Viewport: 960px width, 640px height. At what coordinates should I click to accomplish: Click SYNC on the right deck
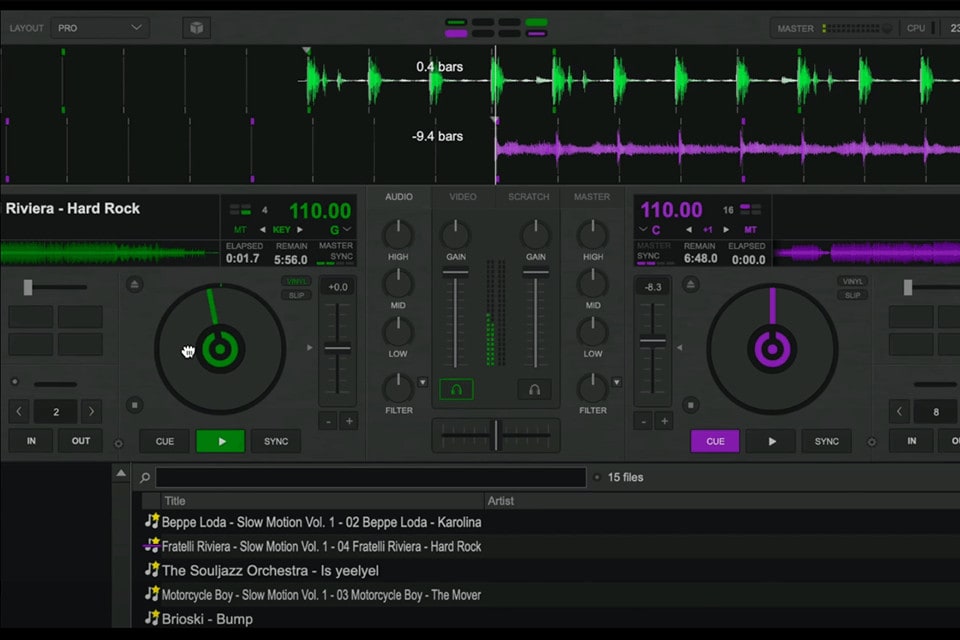pos(827,441)
